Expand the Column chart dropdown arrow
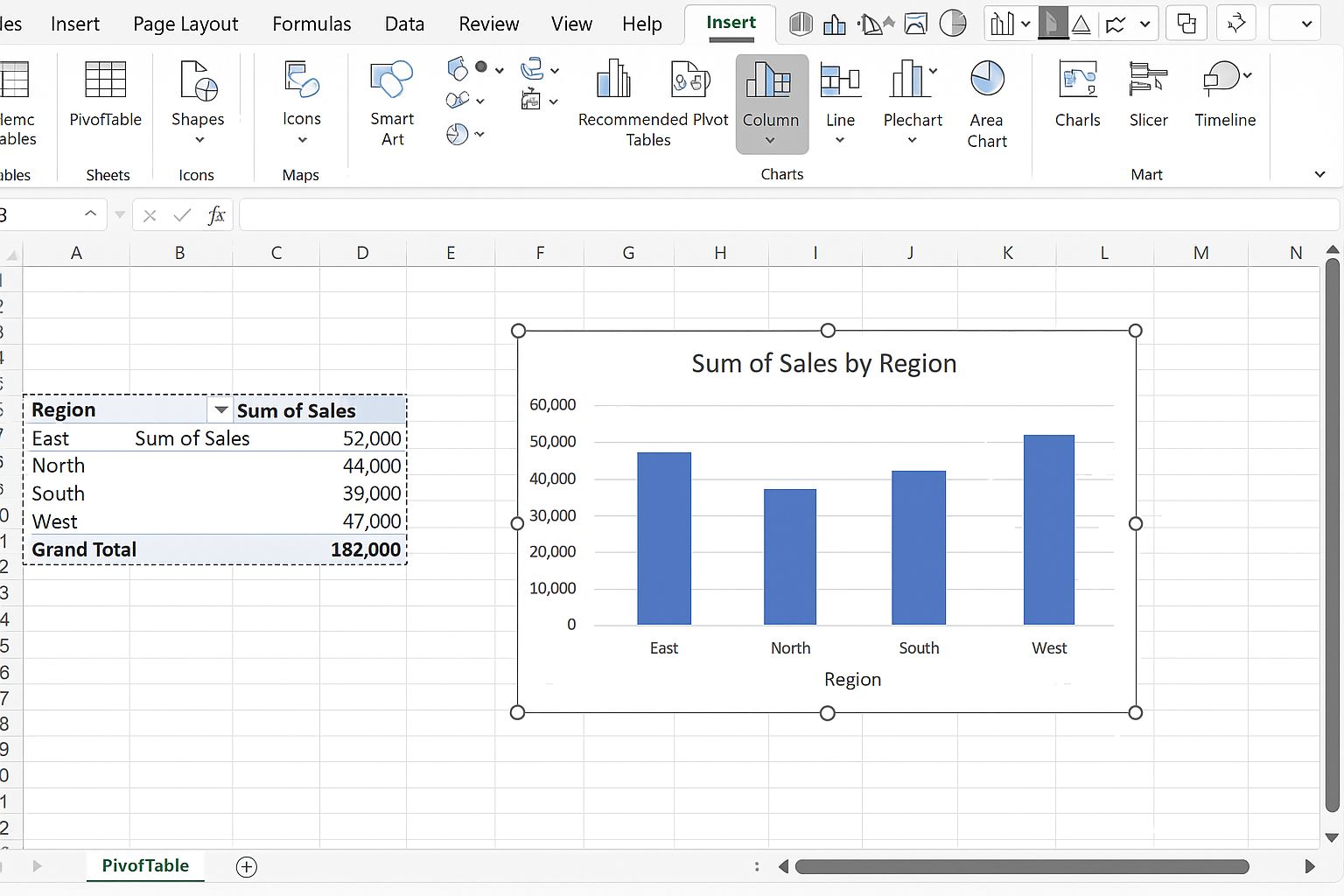1344x896 pixels. pos(770,140)
